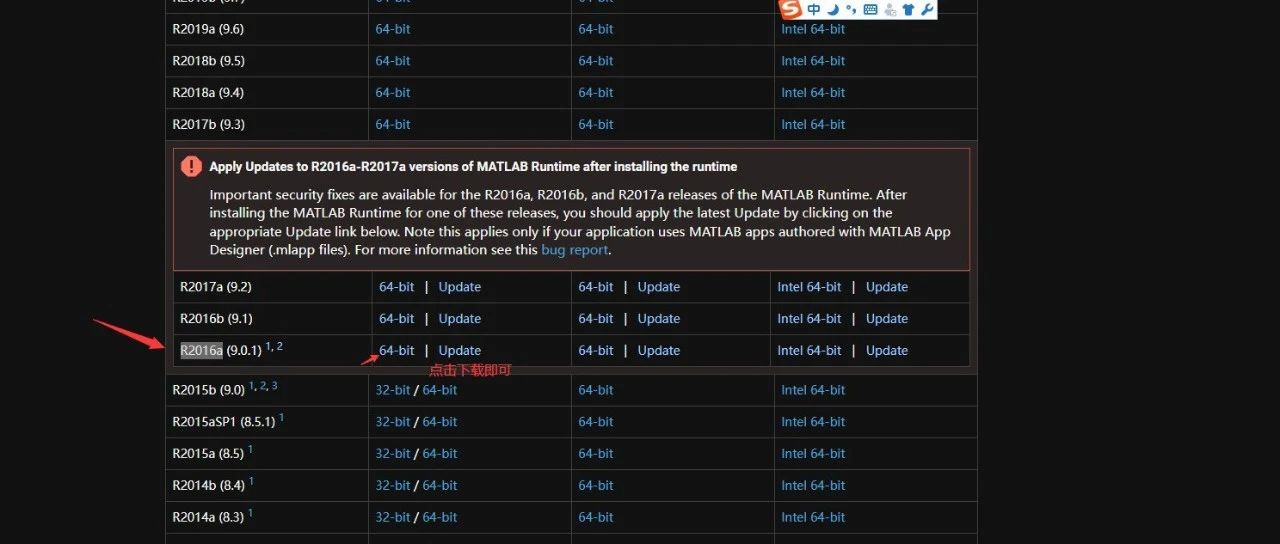Click the first 64-bit link in R2017a row
Screen dimensions: 1280x544
pos(396,286)
